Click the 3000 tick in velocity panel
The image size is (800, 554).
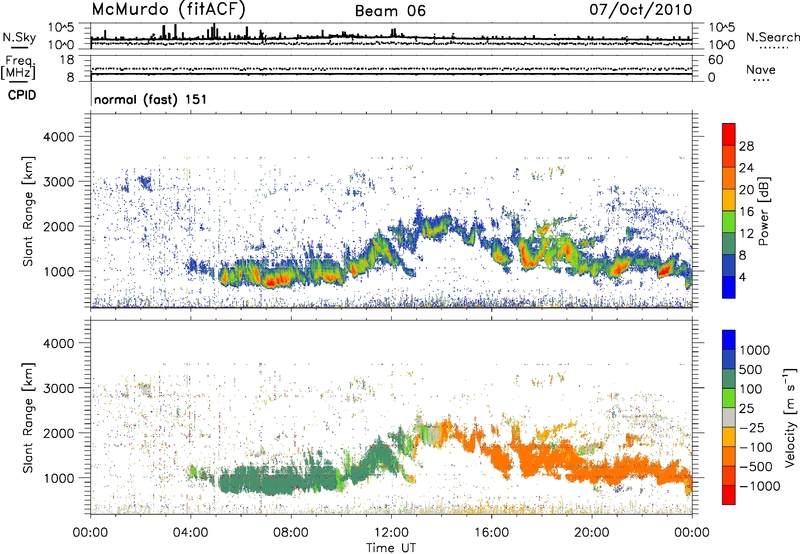[x=58, y=388]
